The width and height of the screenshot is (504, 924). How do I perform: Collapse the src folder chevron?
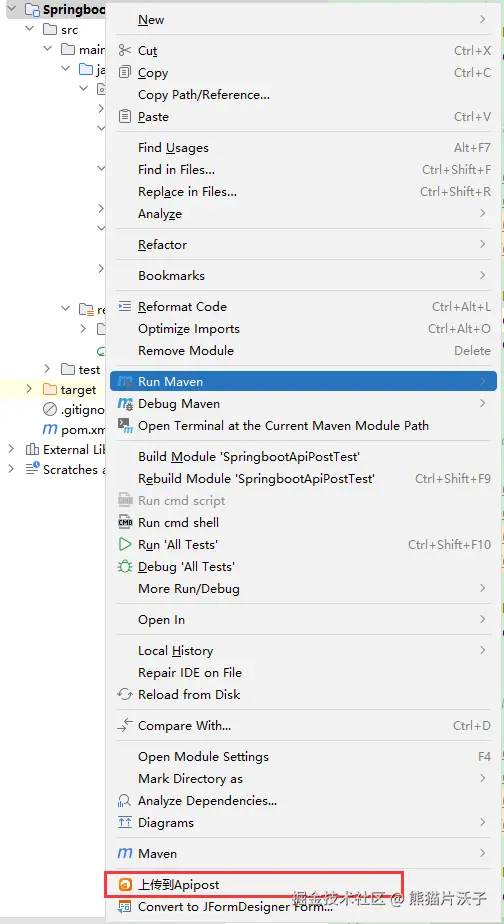(29, 29)
